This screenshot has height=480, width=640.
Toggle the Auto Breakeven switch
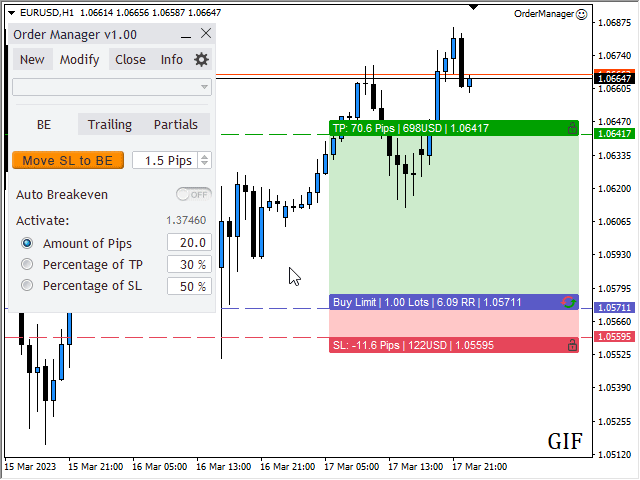194,195
